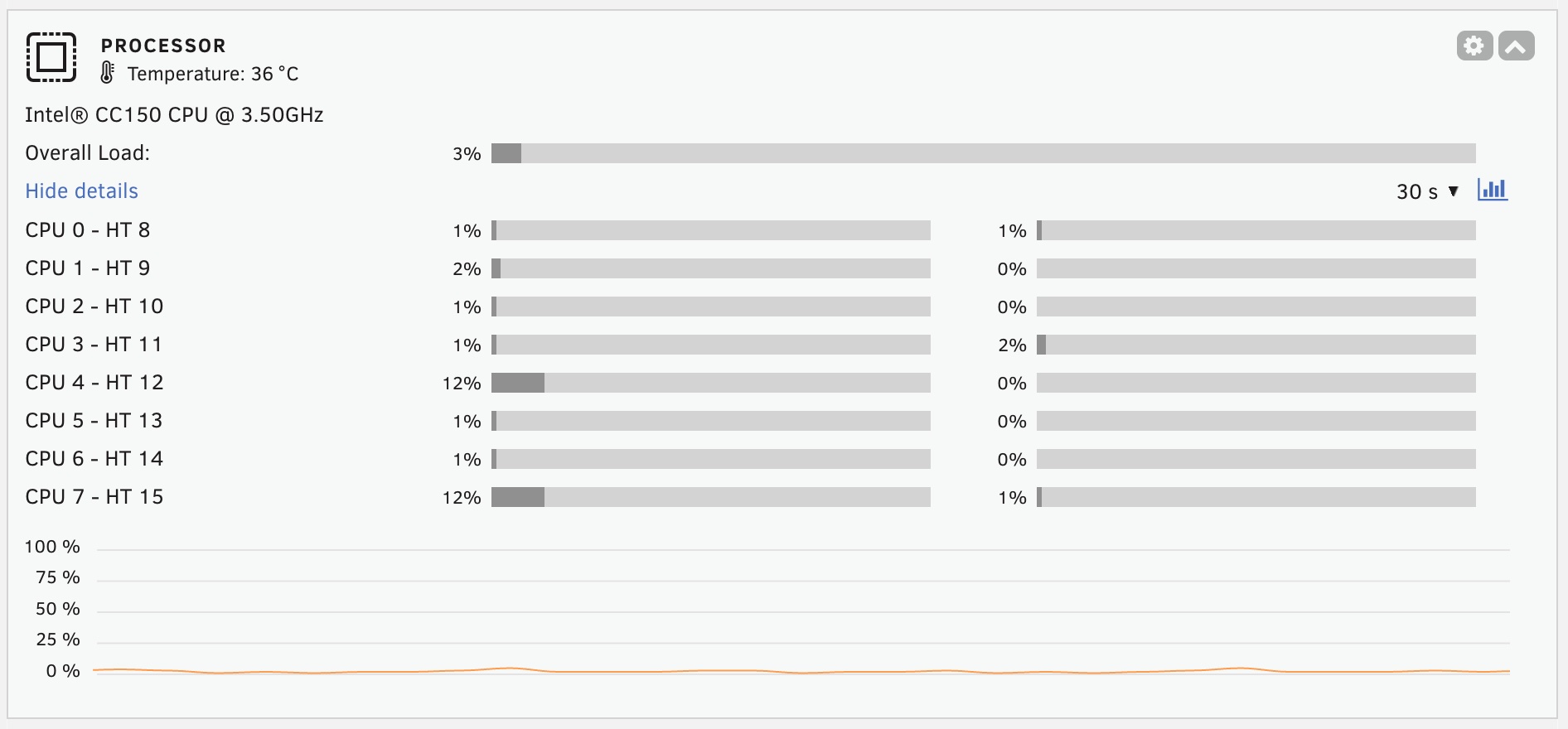Click the Overall Load progress bar
This screenshot has height=729, width=1568.
click(x=983, y=153)
